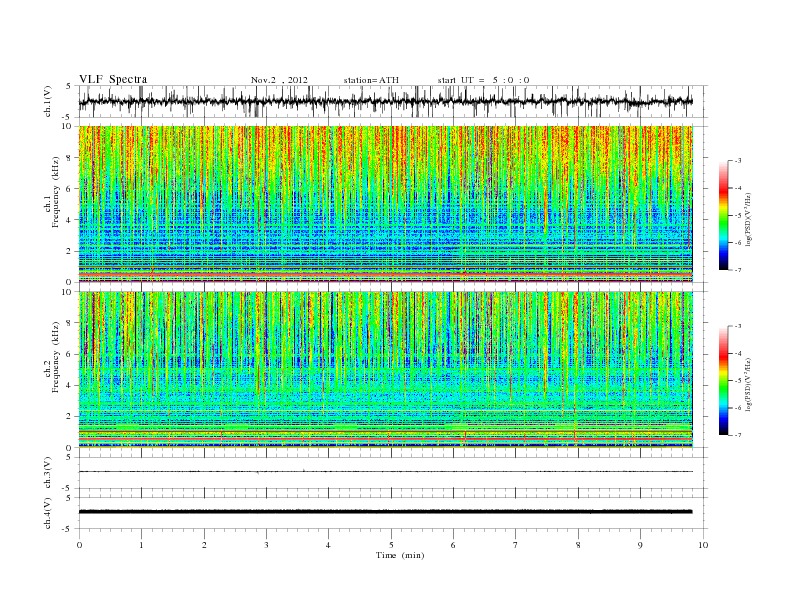This screenshot has width=792, height=612.
Task: Click the "-4" tick on the ch.2 colorbar
Action: click(x=737, y=353)
